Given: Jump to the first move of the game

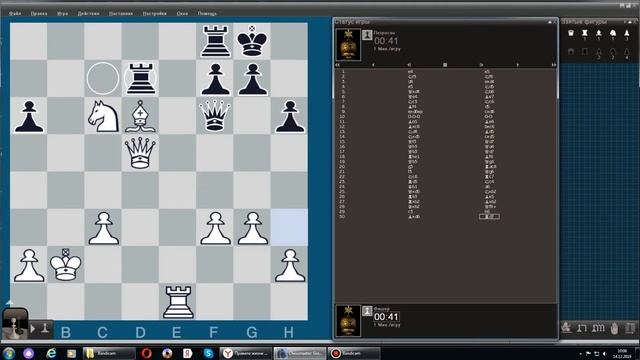Looking at the screenshot, I should [338, 64].
